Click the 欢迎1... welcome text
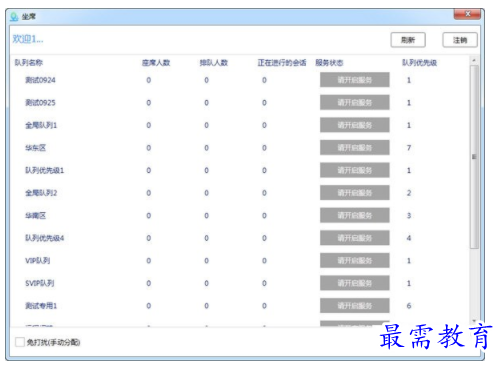The height and width of the screenshot is (368, 501). 28,39
